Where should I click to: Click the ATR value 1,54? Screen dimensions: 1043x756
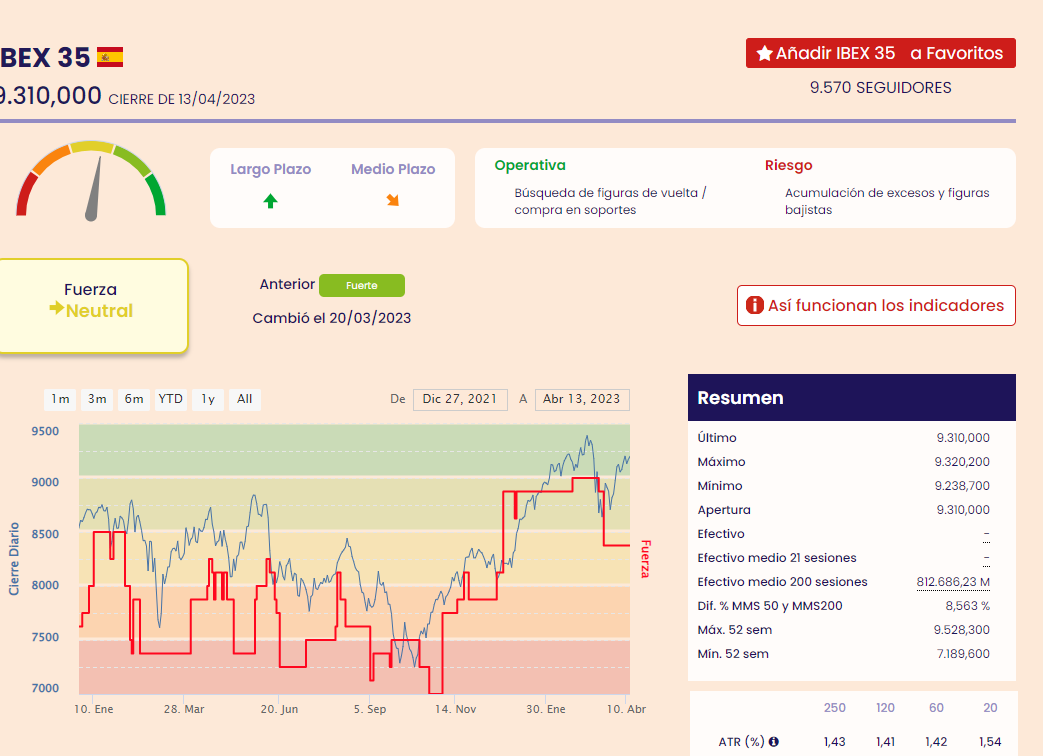pyautogui.click(x=990, y=742)
